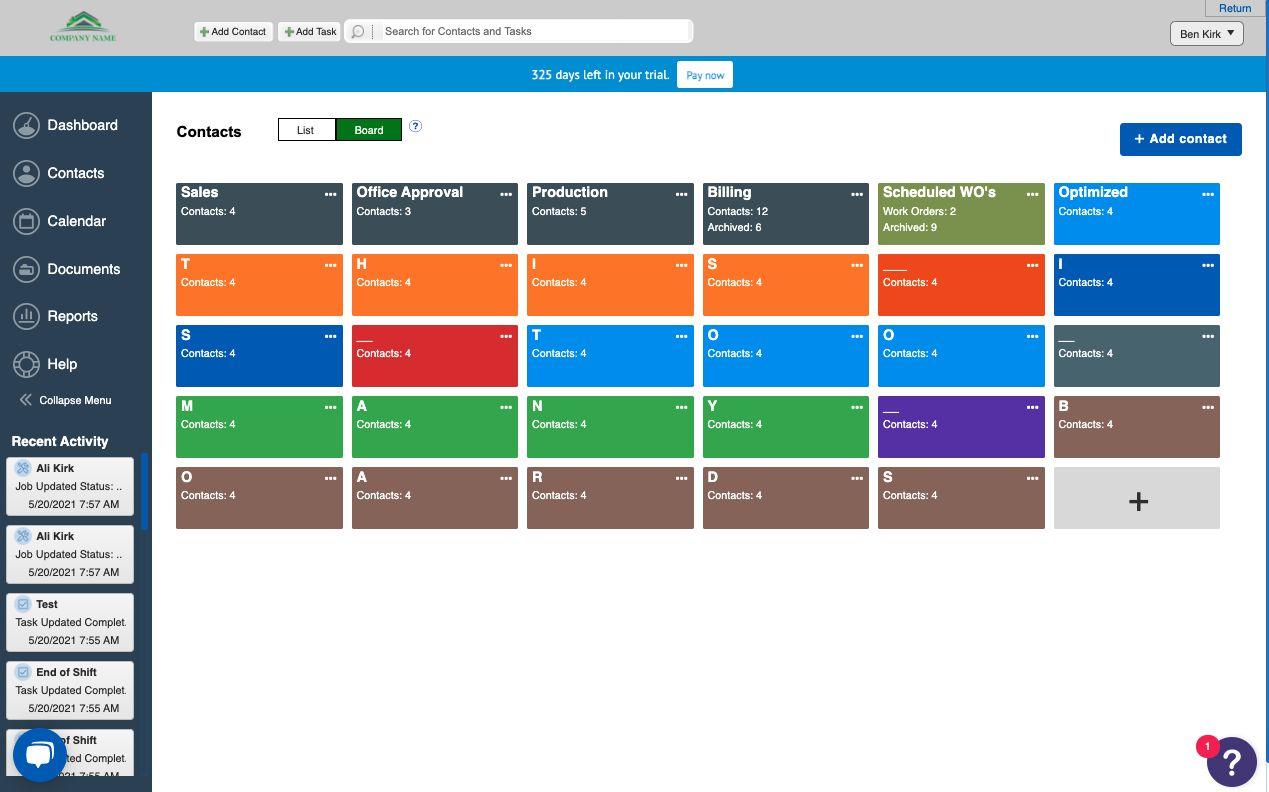Click the top toolbar Add Contact button
The image size is (1269, 792).
point(233,31)
